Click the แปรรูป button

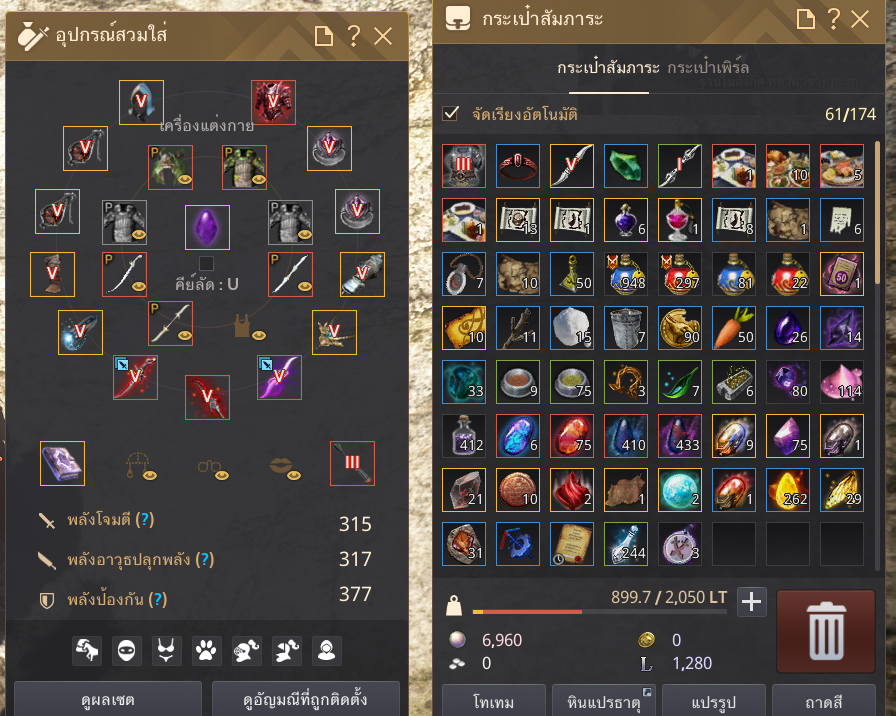pos(713,701)
